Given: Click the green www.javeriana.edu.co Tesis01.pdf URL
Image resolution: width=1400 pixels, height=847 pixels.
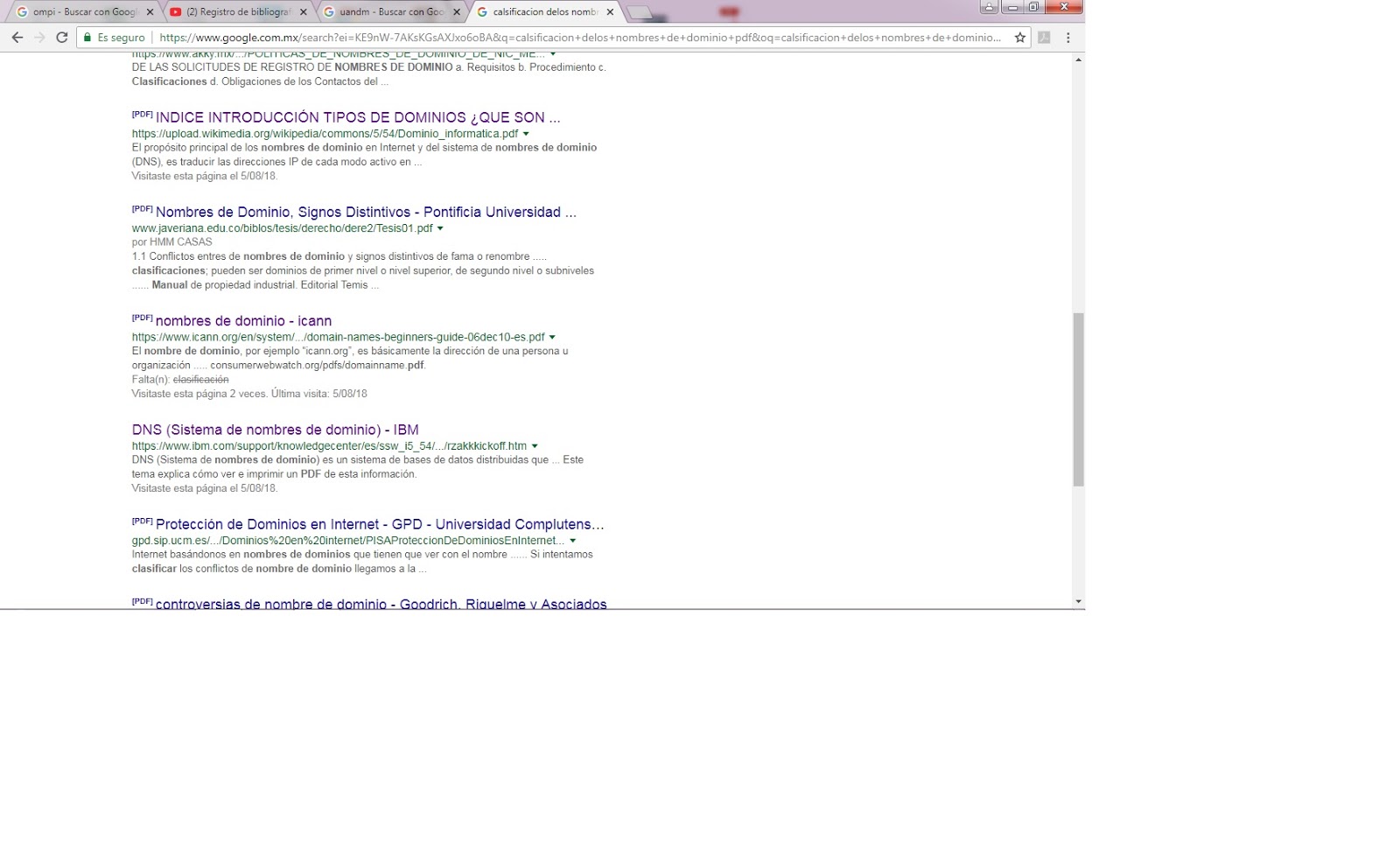Looking at the screenshot, I should 282,228.
